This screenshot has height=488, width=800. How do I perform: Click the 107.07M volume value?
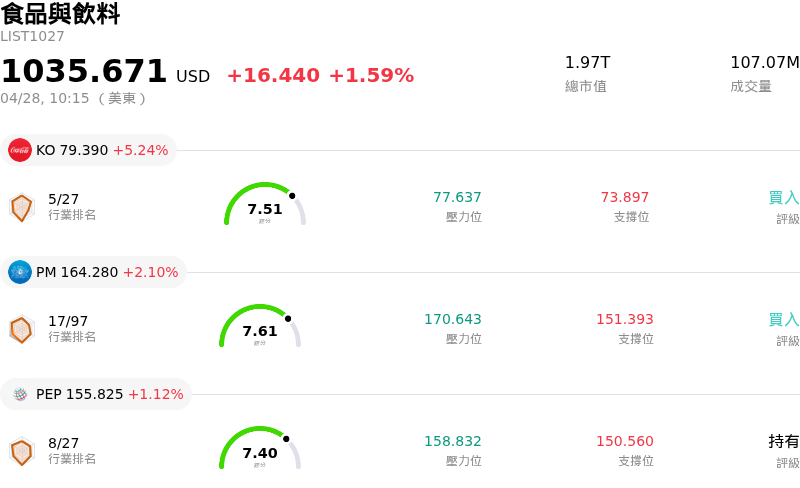tap(764, 63)
